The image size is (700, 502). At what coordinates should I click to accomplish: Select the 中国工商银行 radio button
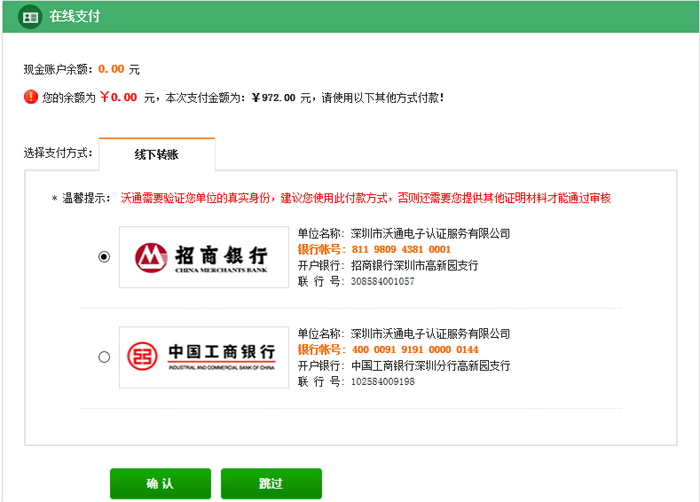click(x=104, y=357)
